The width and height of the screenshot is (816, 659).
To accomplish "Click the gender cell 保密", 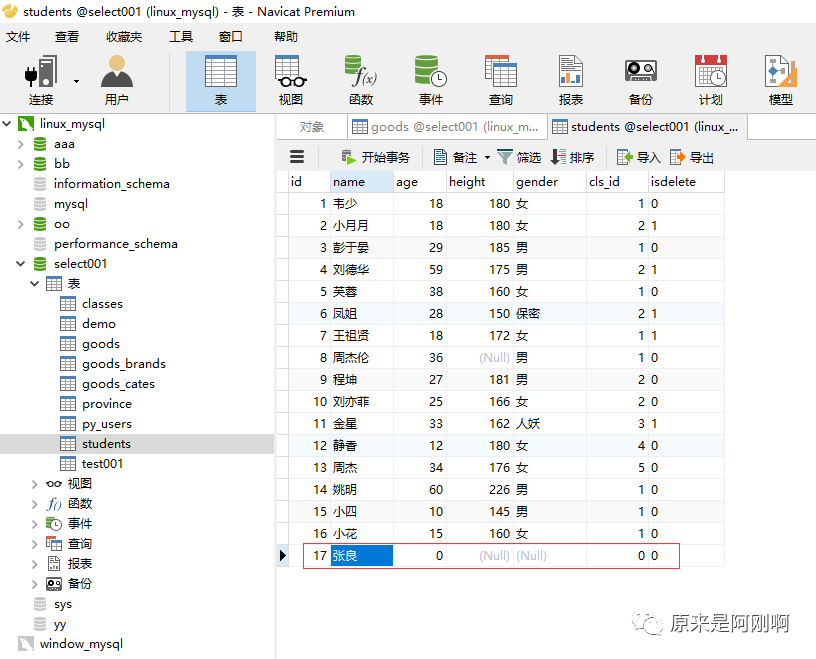I will (x=550, y=313).
